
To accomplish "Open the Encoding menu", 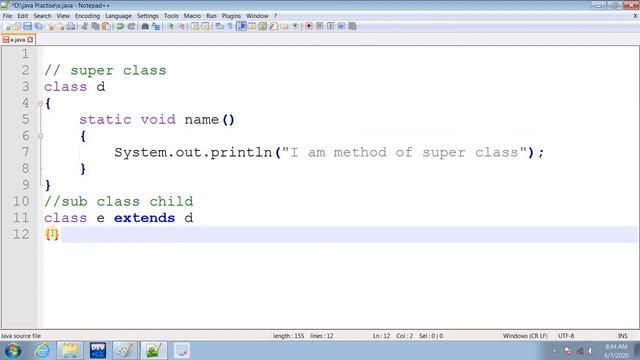I will click(87, 16).
